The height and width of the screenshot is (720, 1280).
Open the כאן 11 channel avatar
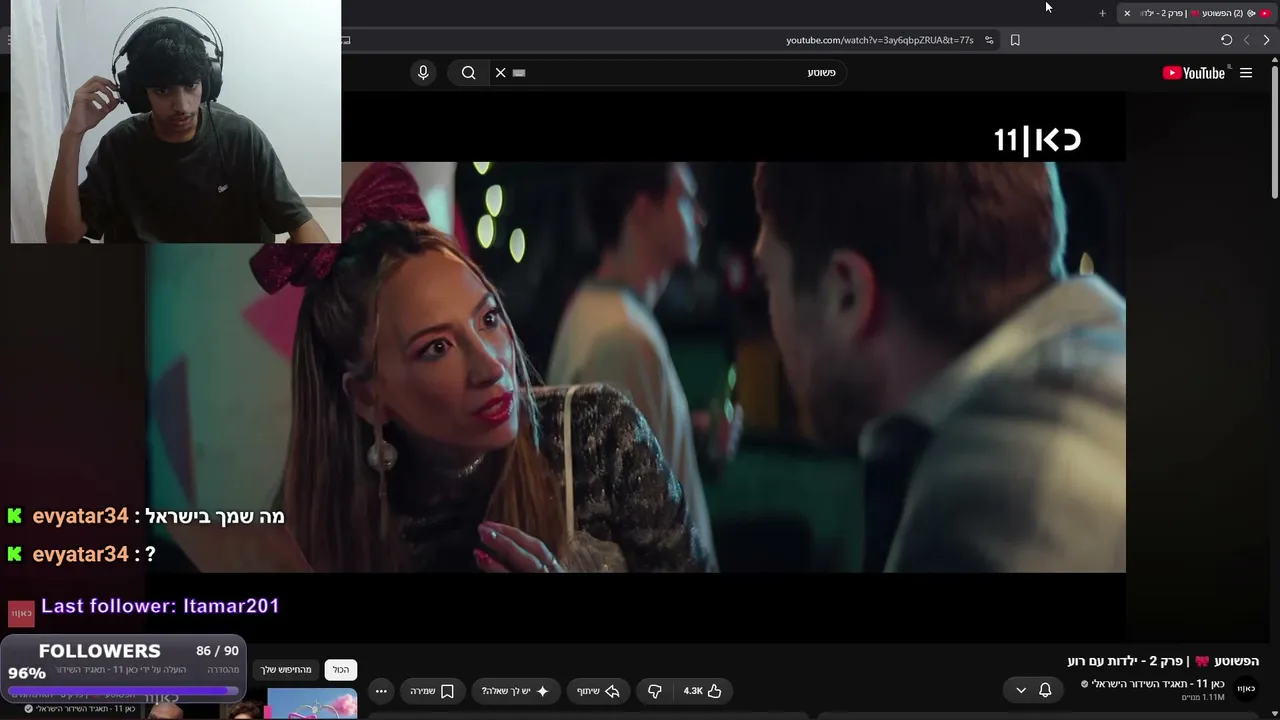tap(1246, 688)
